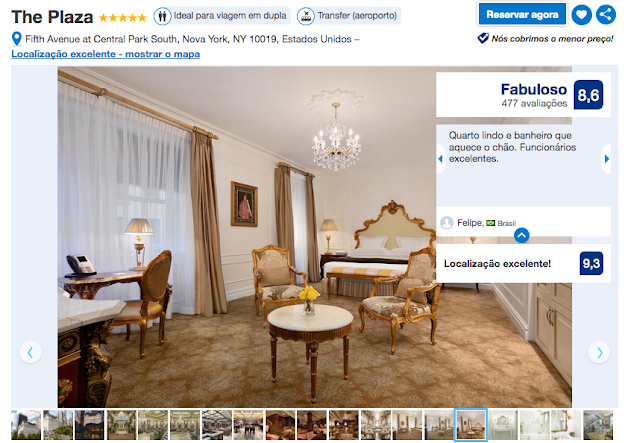Go to next guest review arrow

(607, 159)
